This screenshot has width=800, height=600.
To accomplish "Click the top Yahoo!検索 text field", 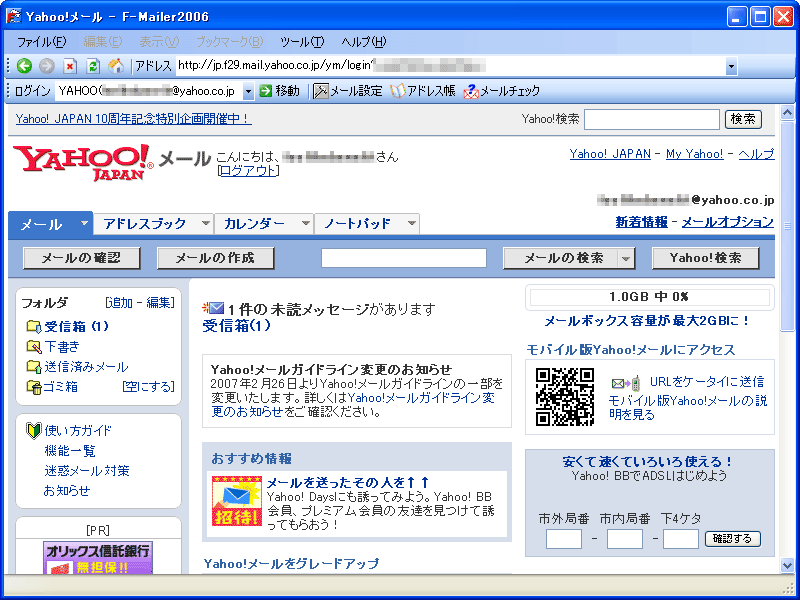I will (652, 119).
